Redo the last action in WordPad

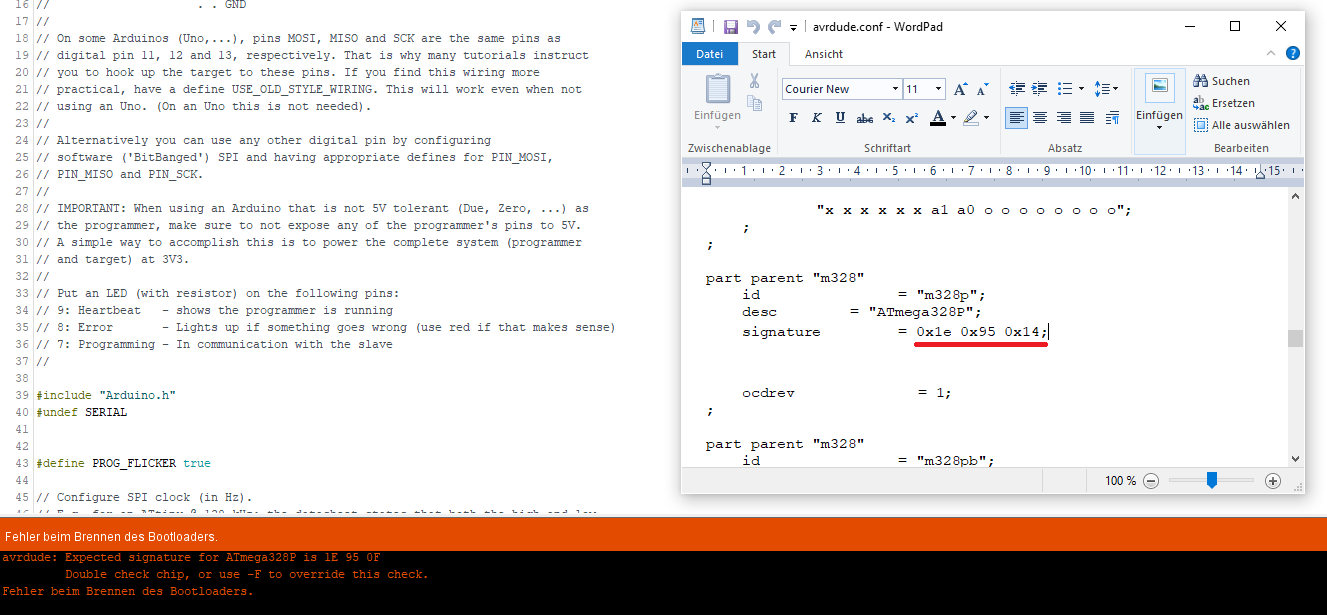(x=774, y=27)
